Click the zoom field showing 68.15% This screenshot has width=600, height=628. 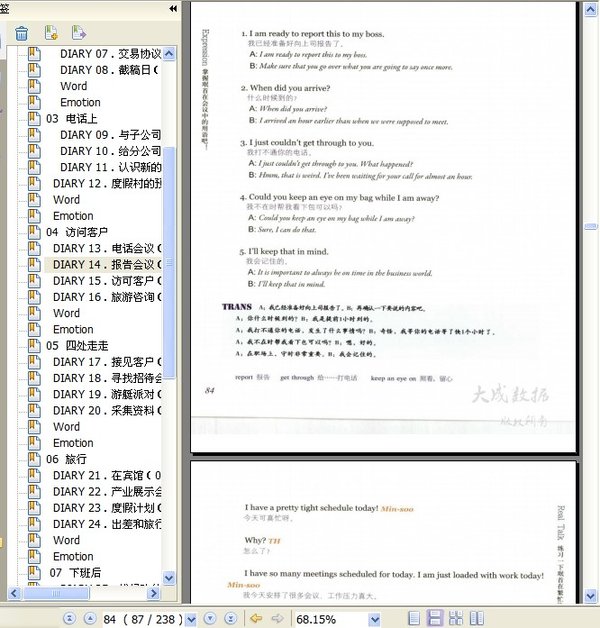332,619
